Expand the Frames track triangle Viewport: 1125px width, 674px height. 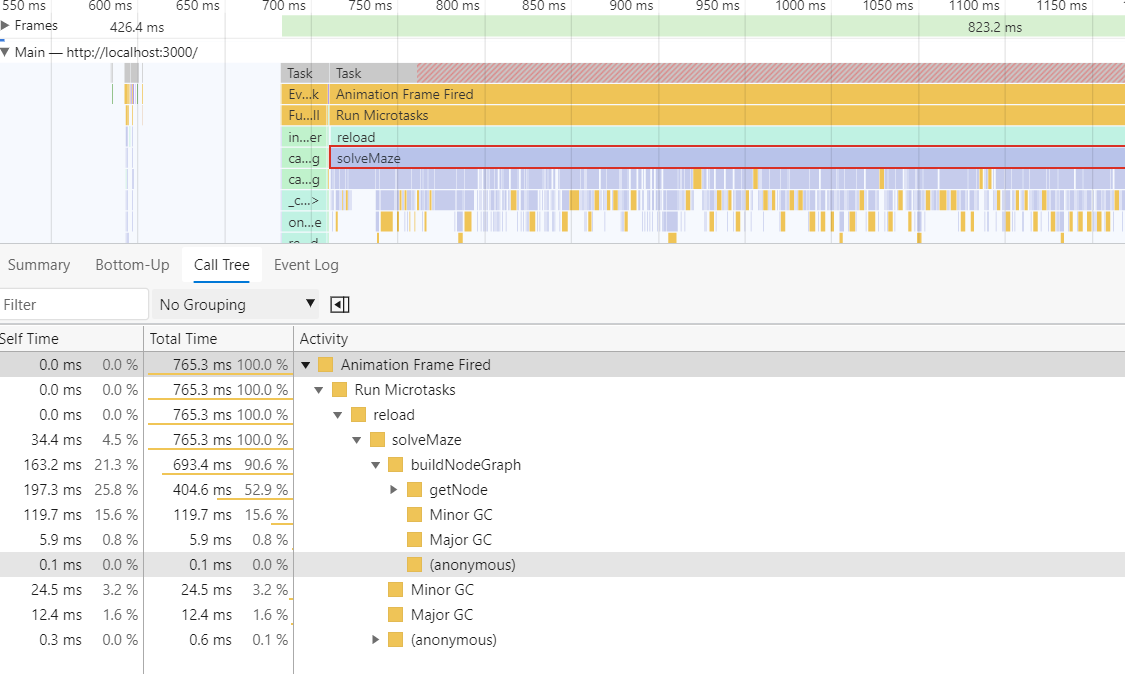click(x=5, y=26)
